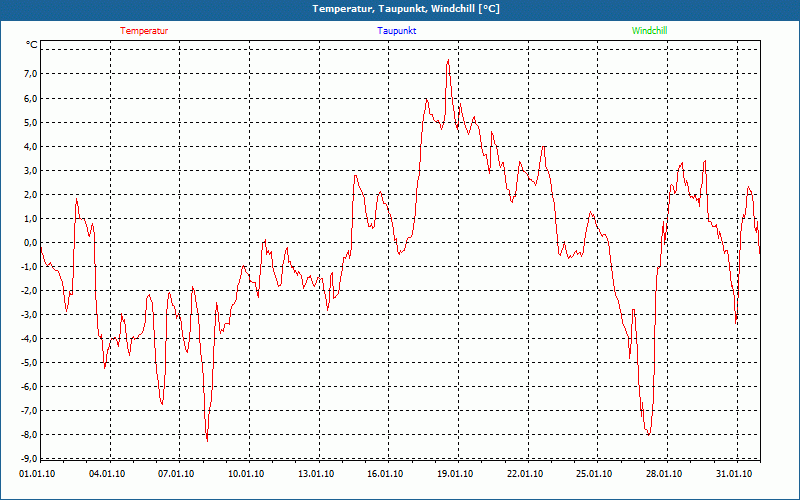Click the -1,0 y-axis label
800x500 pixels.
click(29, 267)
